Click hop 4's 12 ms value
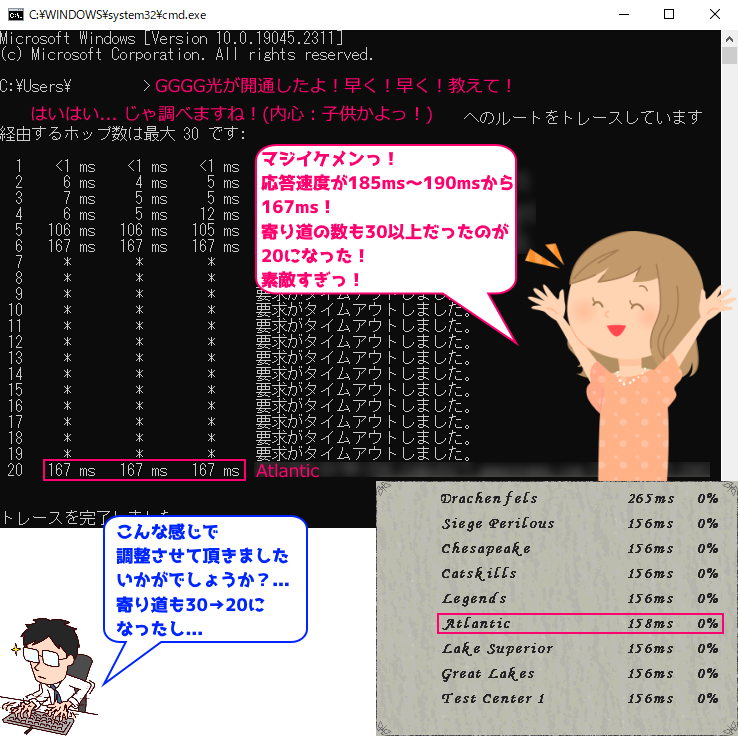 219,215
